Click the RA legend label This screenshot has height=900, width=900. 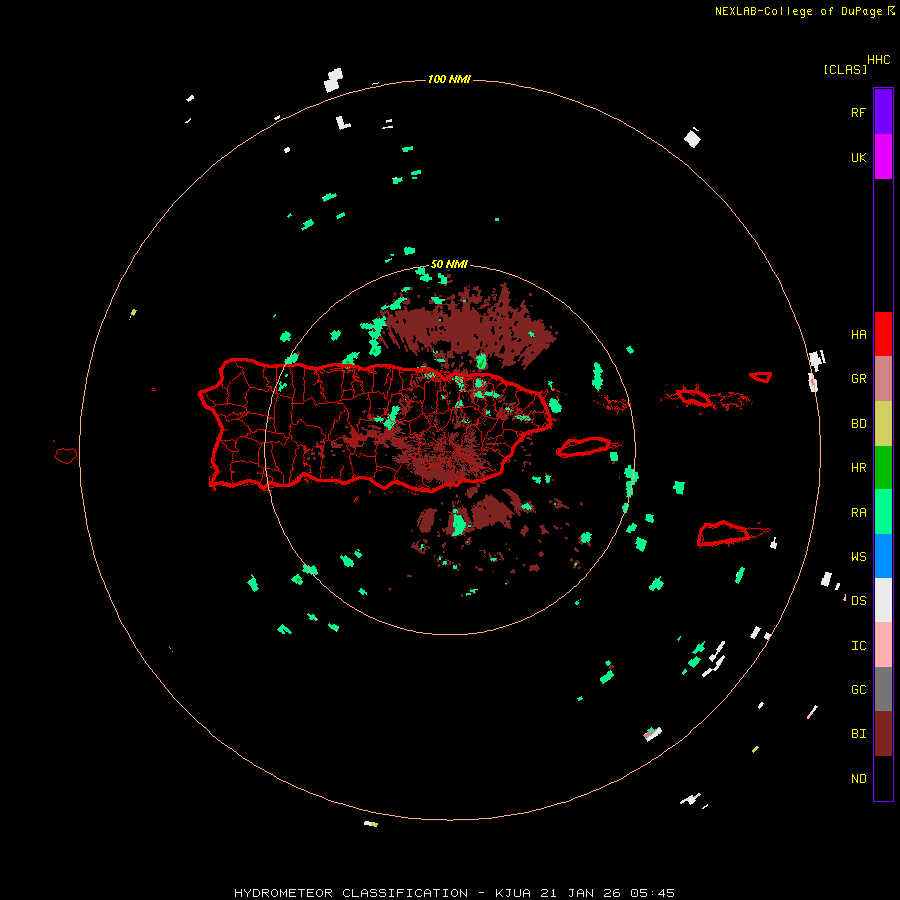858,513
